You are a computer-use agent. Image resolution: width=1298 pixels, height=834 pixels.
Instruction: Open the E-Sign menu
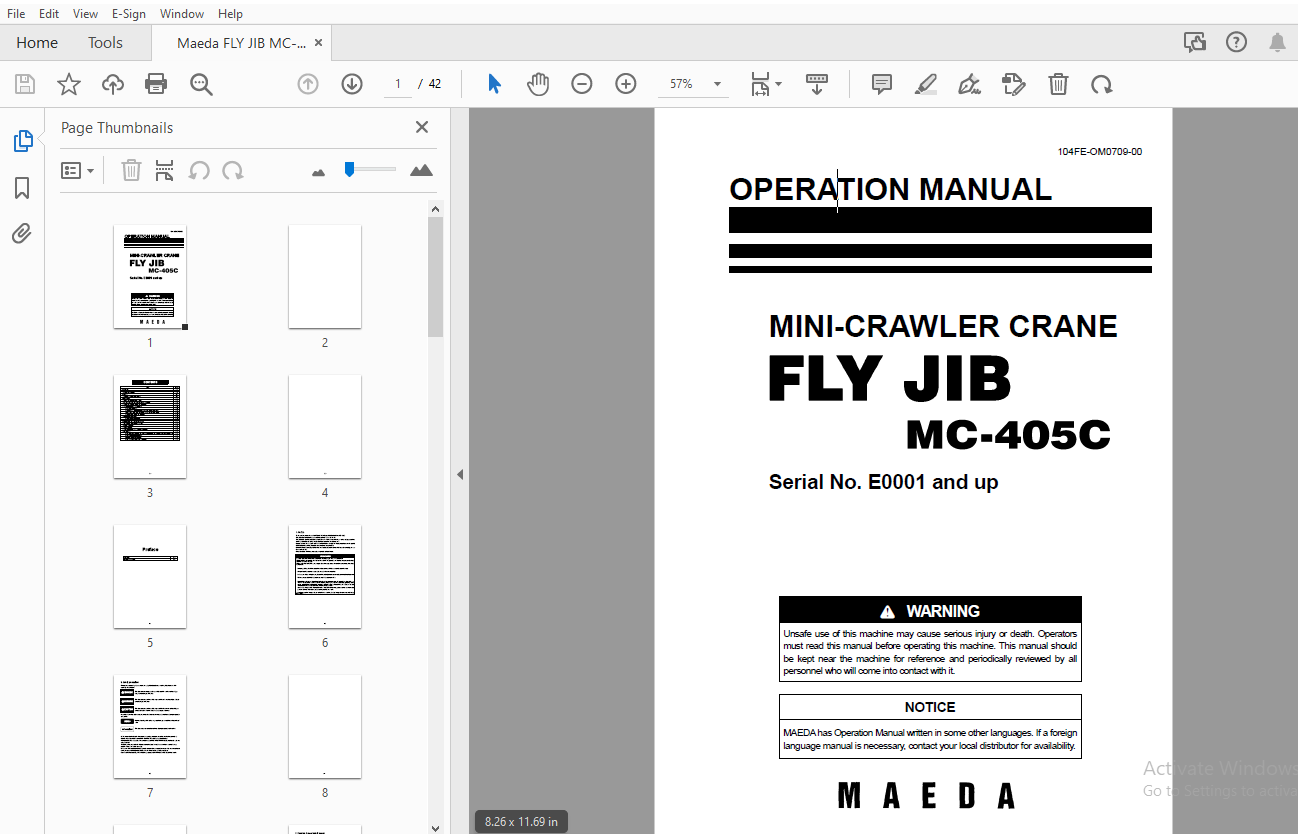tap(128, 14)
